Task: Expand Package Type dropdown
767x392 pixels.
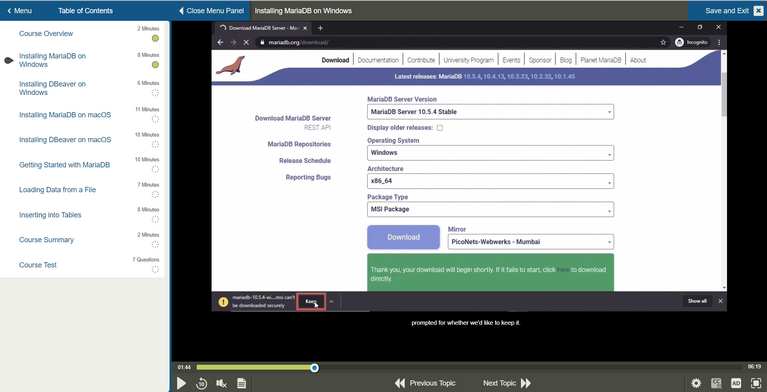Action: coord(490,209)
